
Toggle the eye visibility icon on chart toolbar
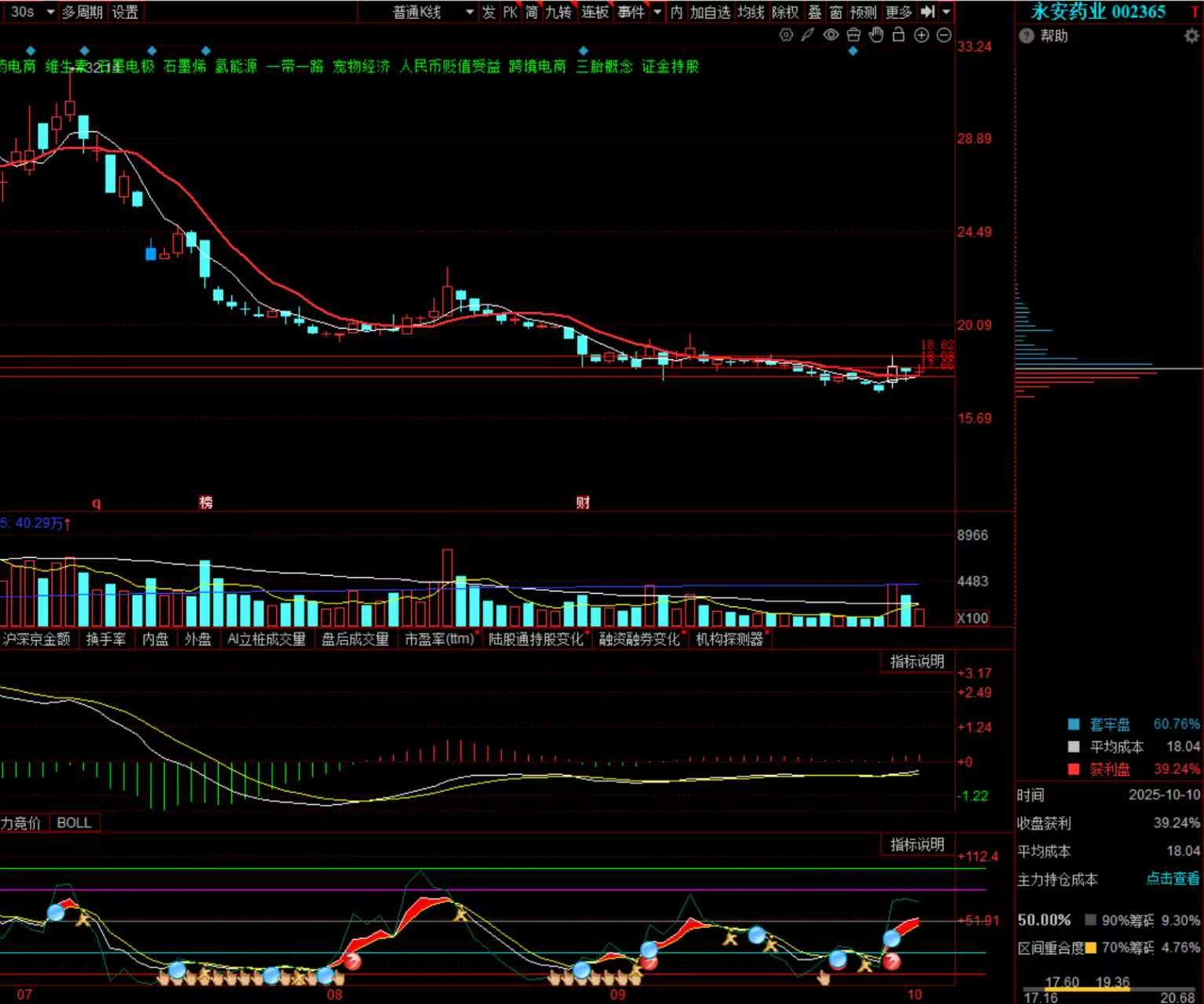tap(831, 35)
